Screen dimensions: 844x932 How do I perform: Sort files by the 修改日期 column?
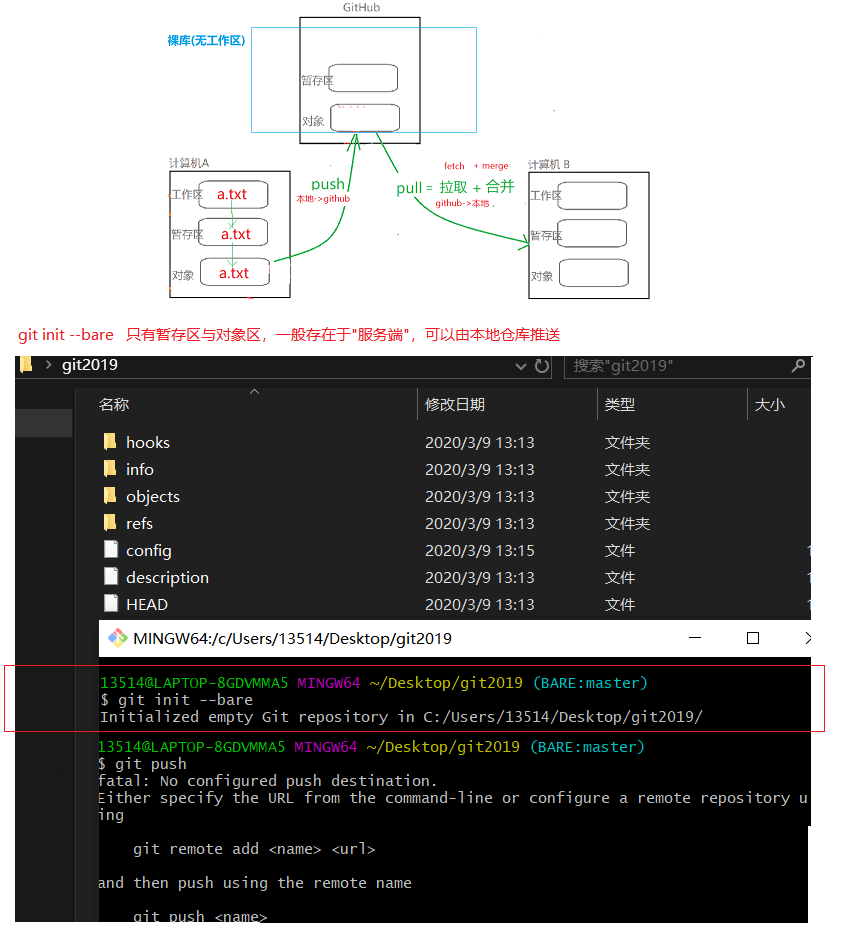455,404
